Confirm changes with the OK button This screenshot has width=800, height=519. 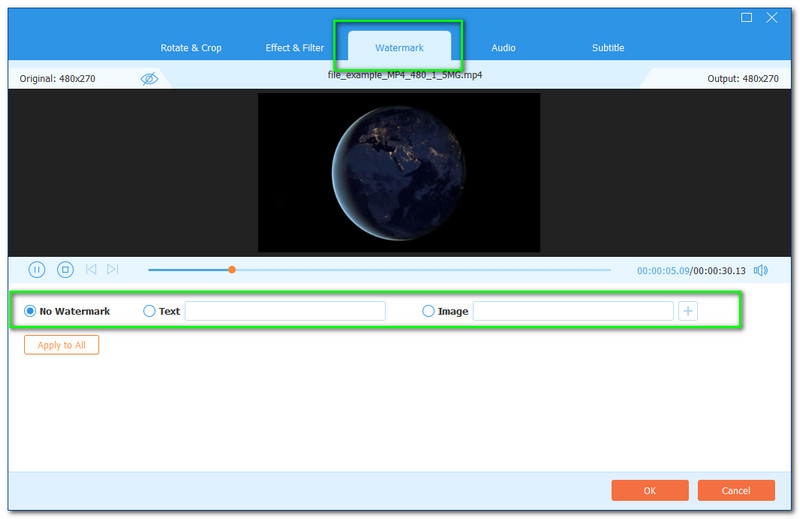[x=650, y=490]
